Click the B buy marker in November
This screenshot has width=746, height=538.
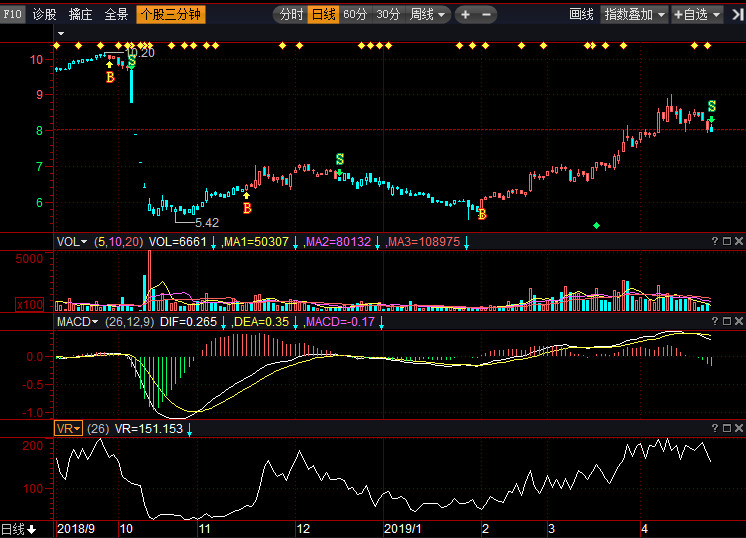[247, 208]
